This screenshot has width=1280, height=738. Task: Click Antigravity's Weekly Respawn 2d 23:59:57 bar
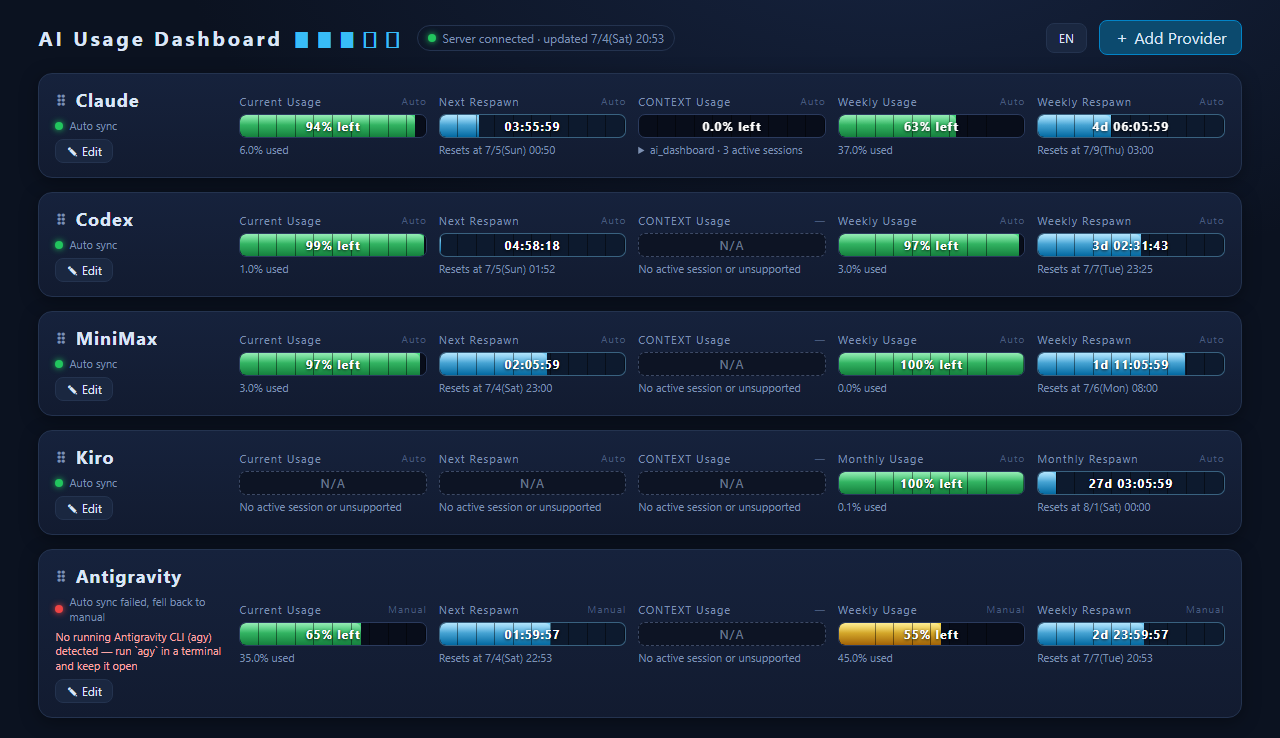click(1131, 634)
